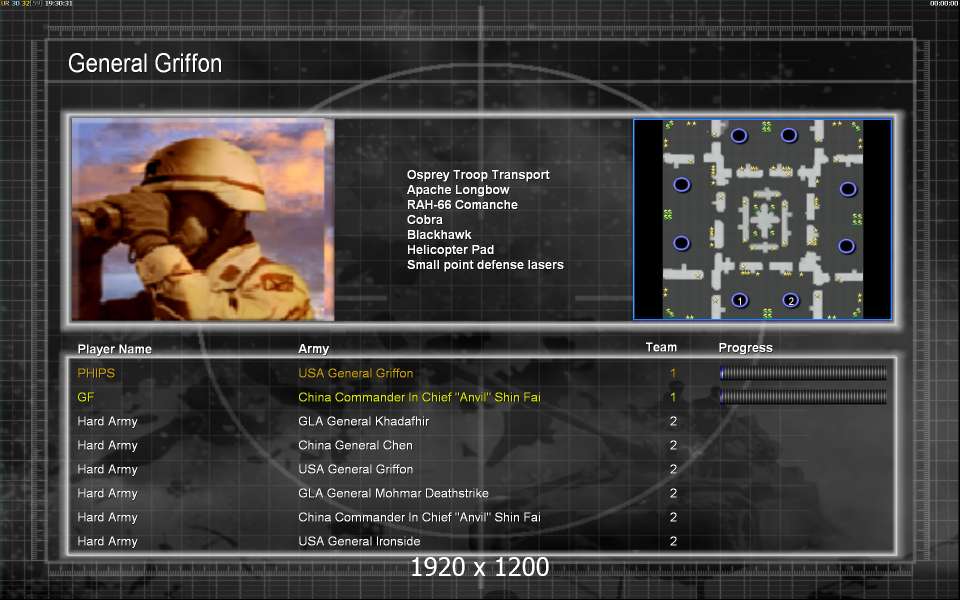Click the Hard Army USA General Griffon entry
Image resolution: width=960 pixels, height=600 pixels.
[356, 469]
